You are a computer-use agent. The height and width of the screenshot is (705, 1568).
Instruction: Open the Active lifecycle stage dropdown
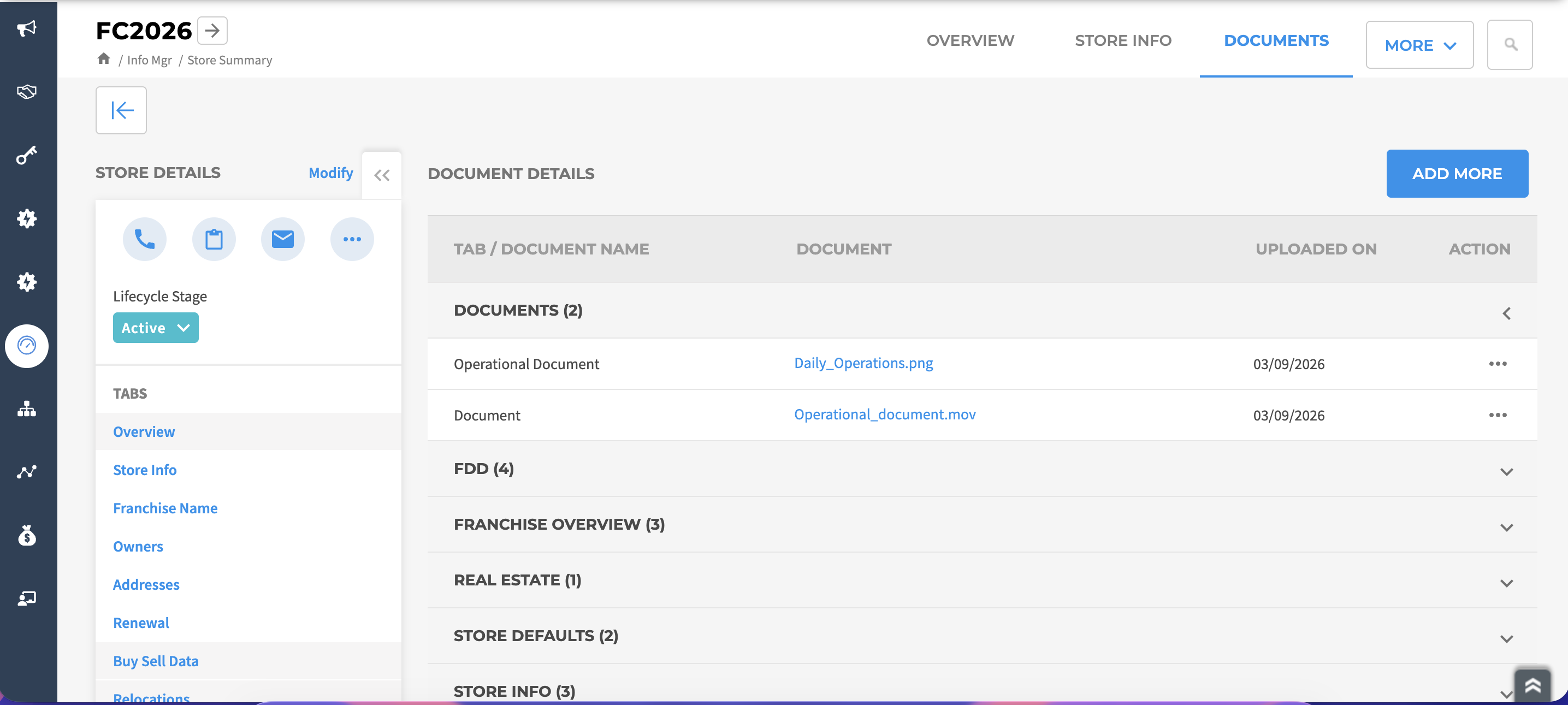pos(156,327)
